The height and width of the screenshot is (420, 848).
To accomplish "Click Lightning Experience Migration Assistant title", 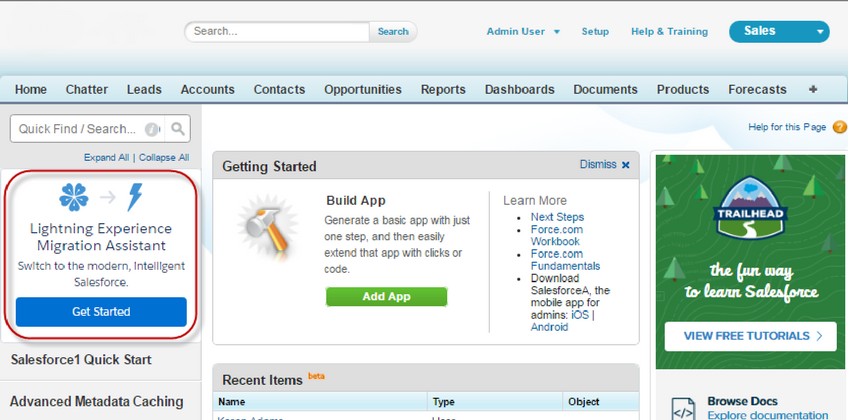I will [x=101, y=237].
